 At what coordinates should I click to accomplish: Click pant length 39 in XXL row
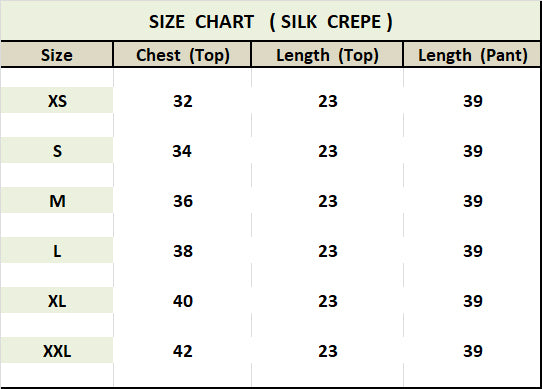point(473,351)
